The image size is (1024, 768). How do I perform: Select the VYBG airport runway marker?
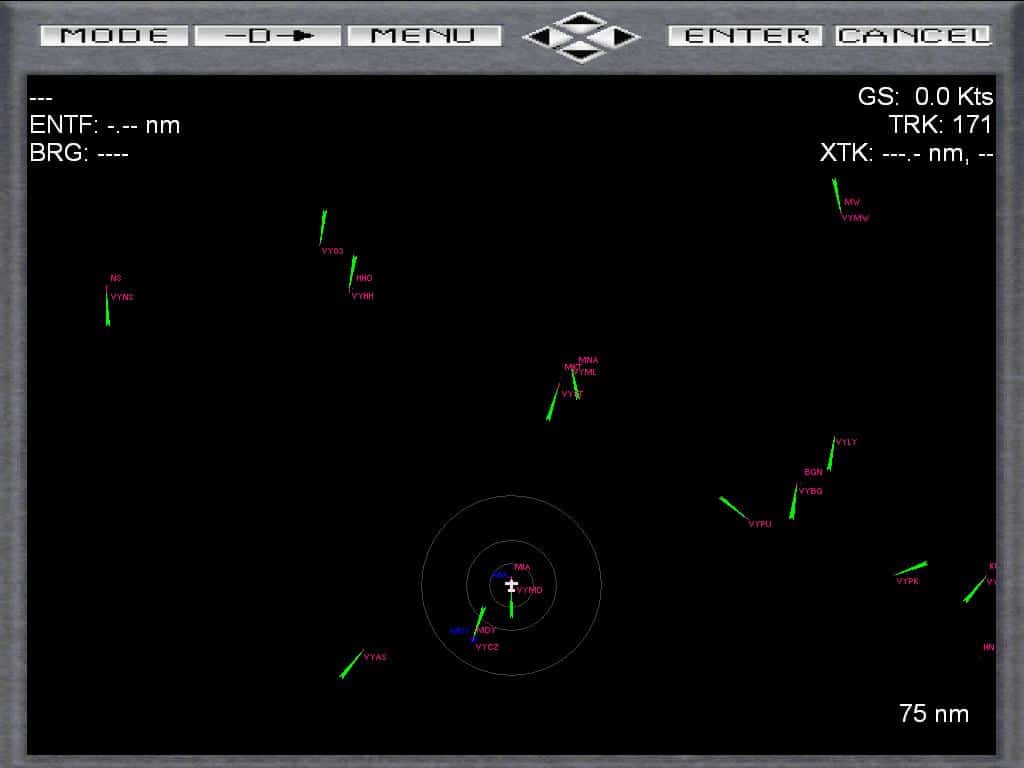click(794, 502)
